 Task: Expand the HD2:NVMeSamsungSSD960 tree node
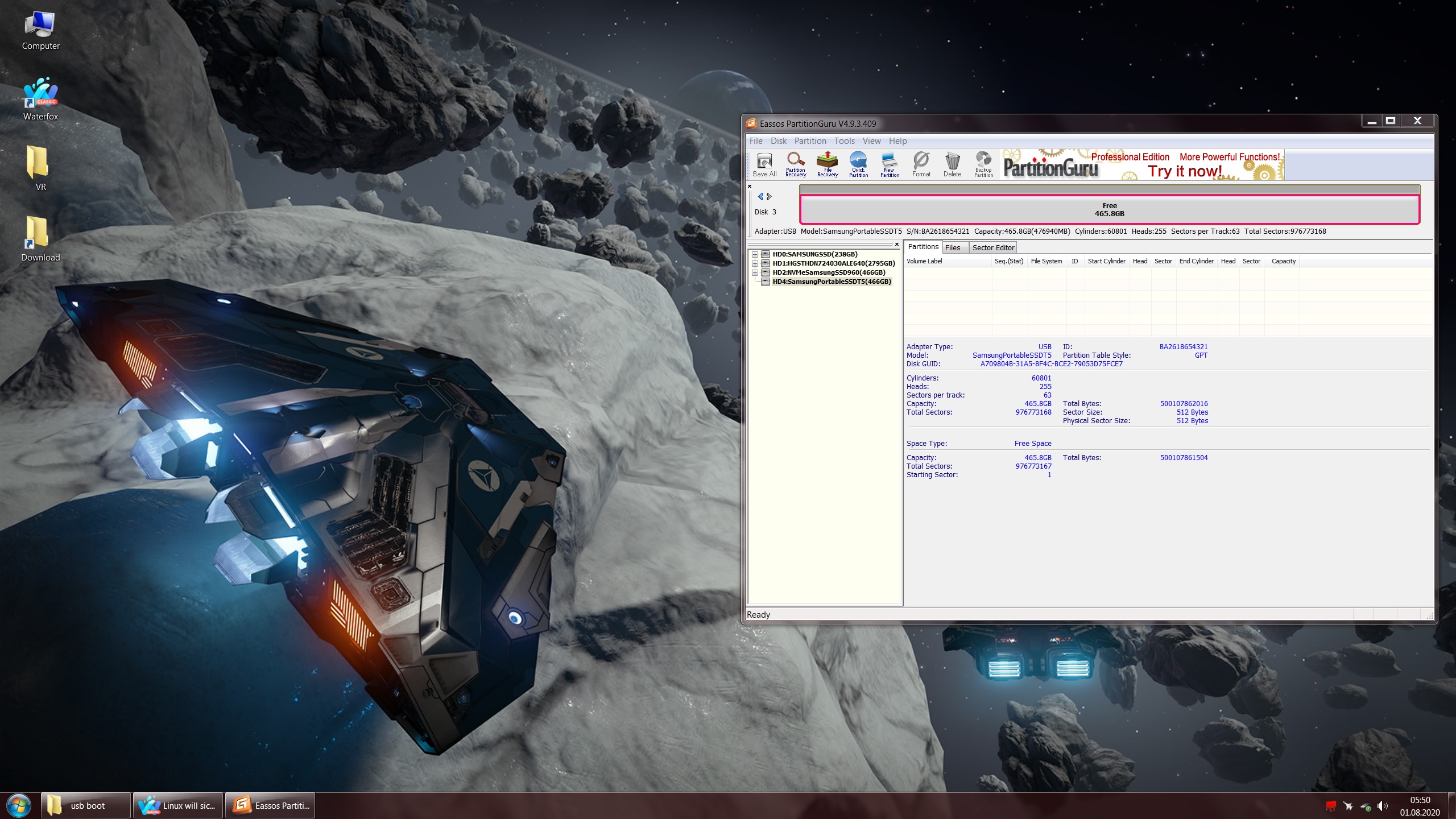click(x=755, y=272)
